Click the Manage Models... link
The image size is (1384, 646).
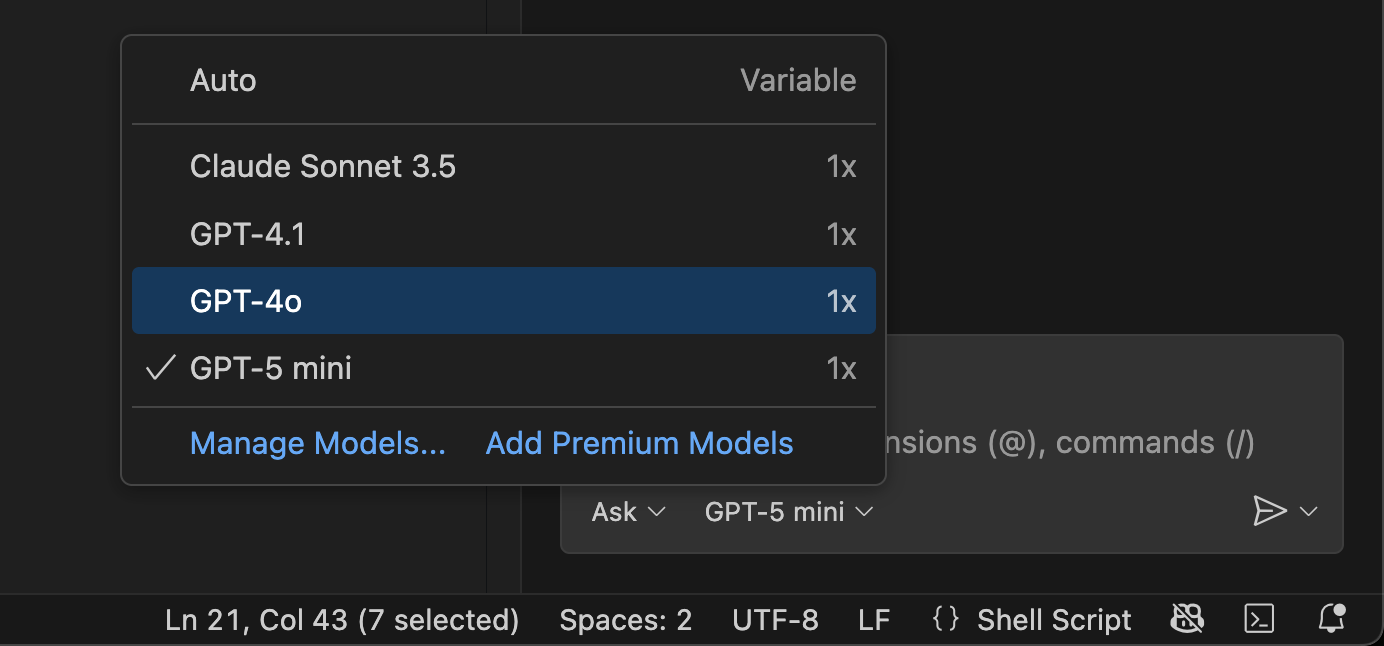[x=317, y=443]
